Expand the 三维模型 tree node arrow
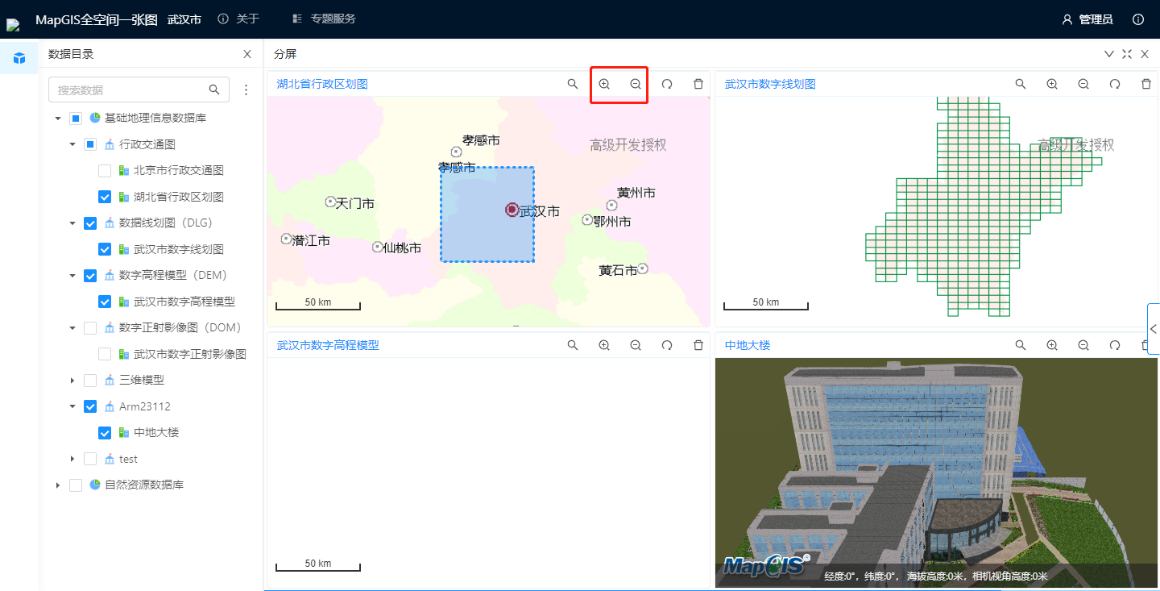1160x591 pixels. pyautogui.click(x=72, y=380)
